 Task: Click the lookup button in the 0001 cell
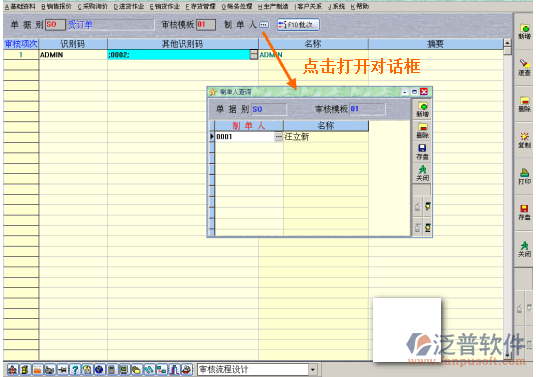[x=278, y=137]
